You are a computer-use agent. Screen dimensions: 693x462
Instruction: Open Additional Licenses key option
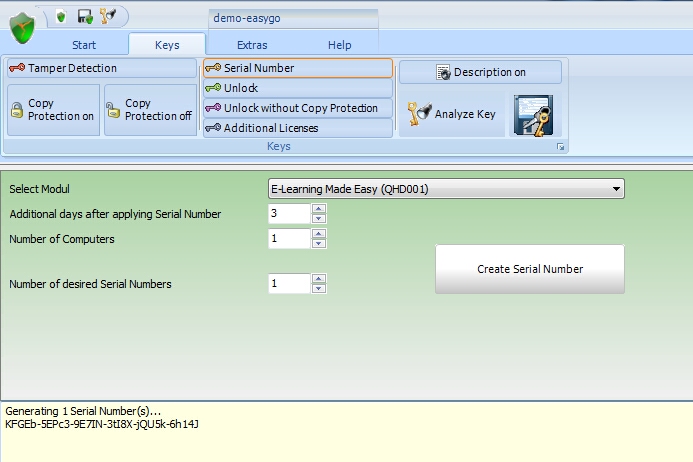(297, 128)
